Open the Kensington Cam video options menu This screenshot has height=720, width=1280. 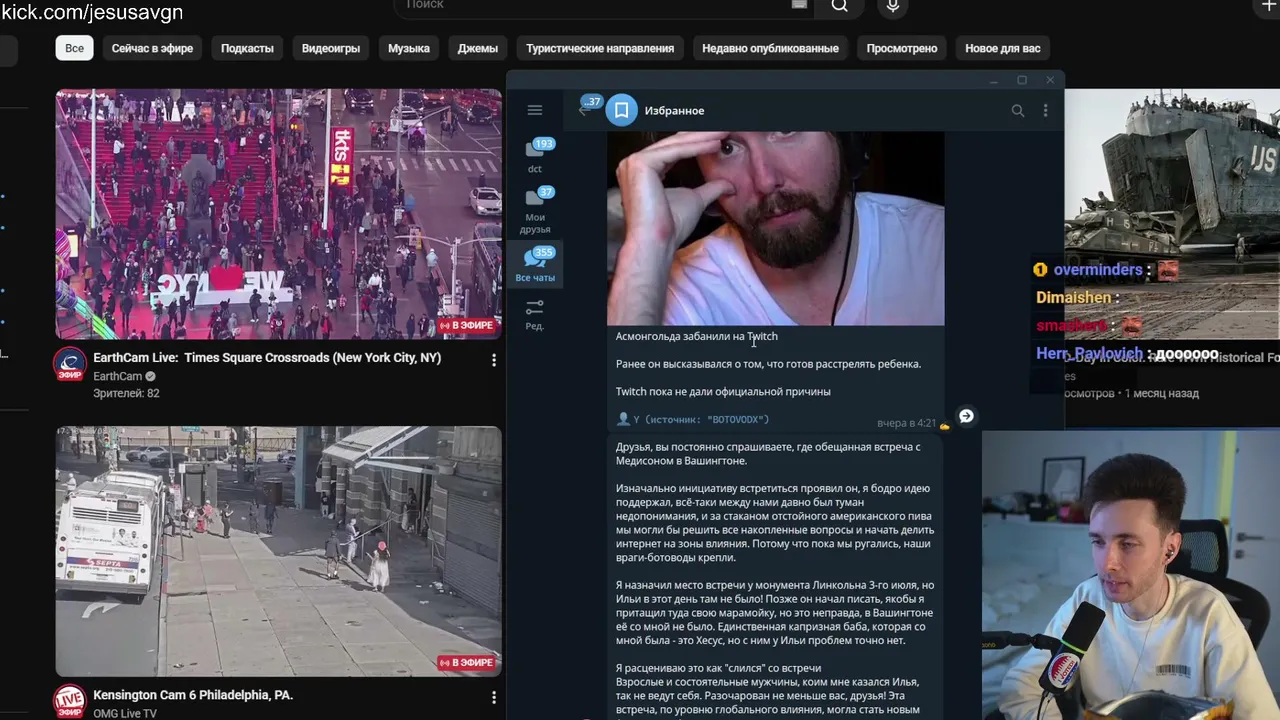(x=493, y=697)
